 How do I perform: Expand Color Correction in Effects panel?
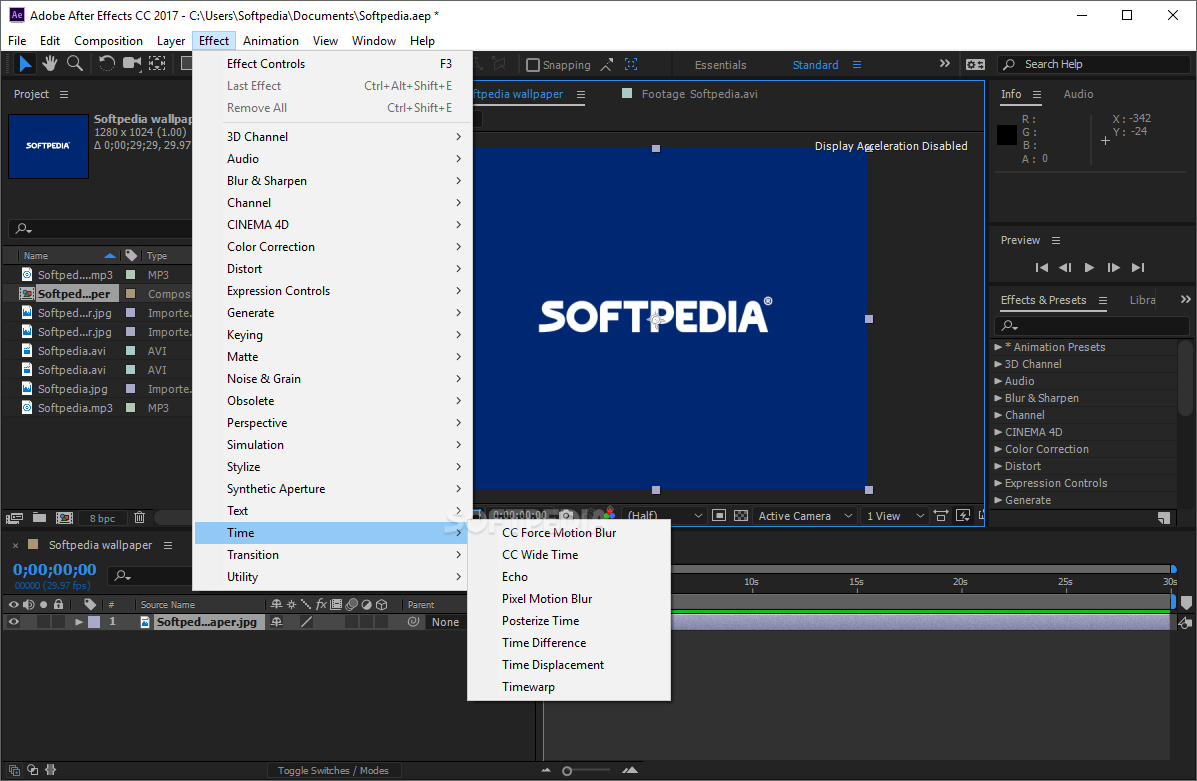click(999, 449)
